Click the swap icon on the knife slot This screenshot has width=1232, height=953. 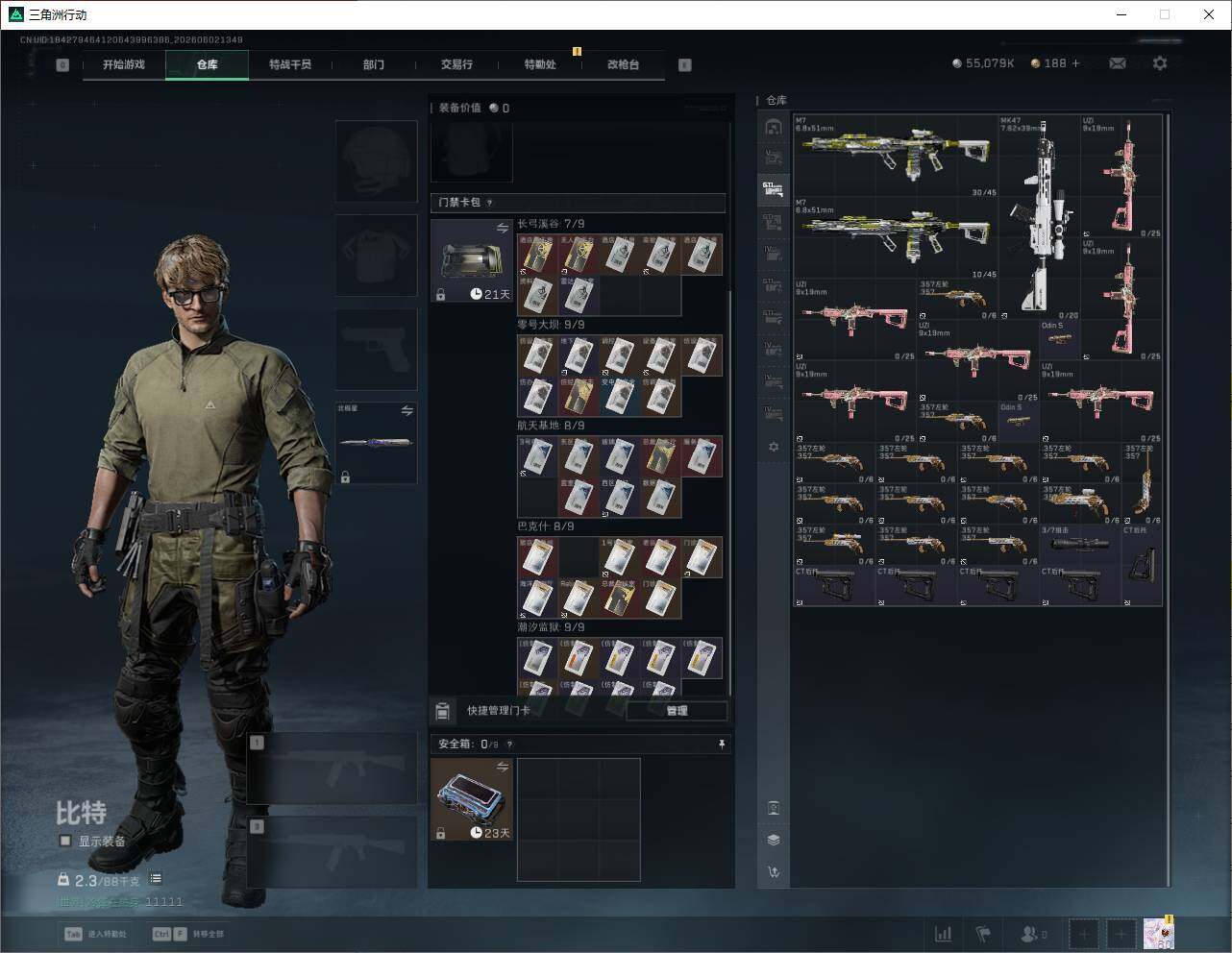point(407,410)
